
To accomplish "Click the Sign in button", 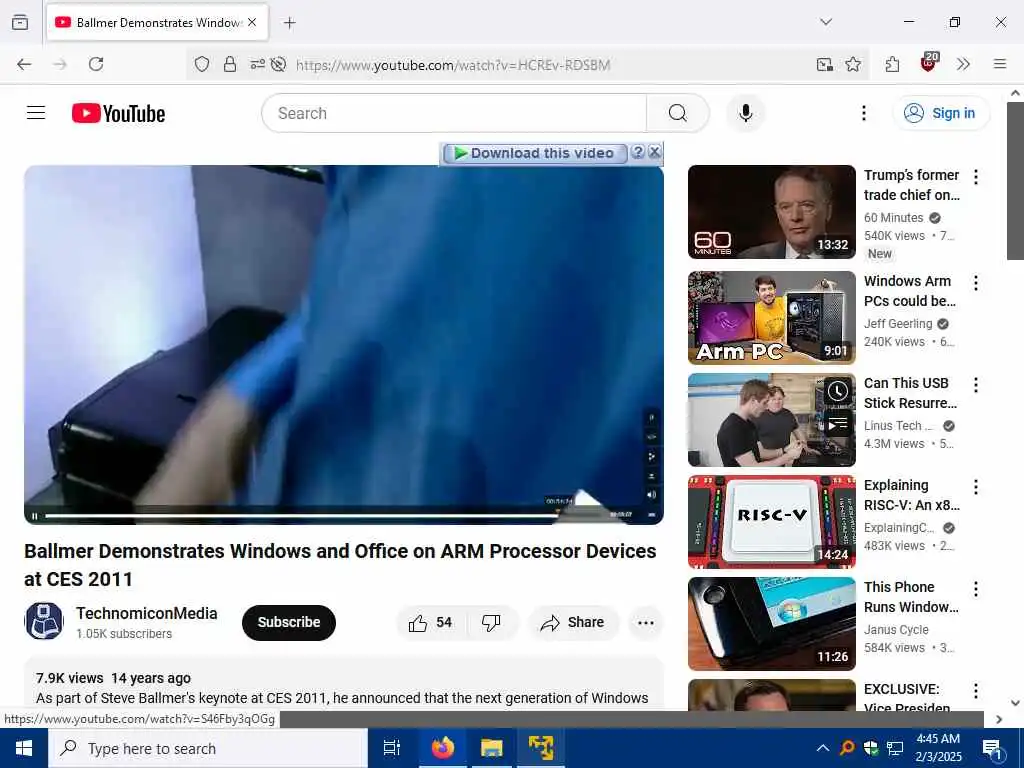I will (940, 113).
